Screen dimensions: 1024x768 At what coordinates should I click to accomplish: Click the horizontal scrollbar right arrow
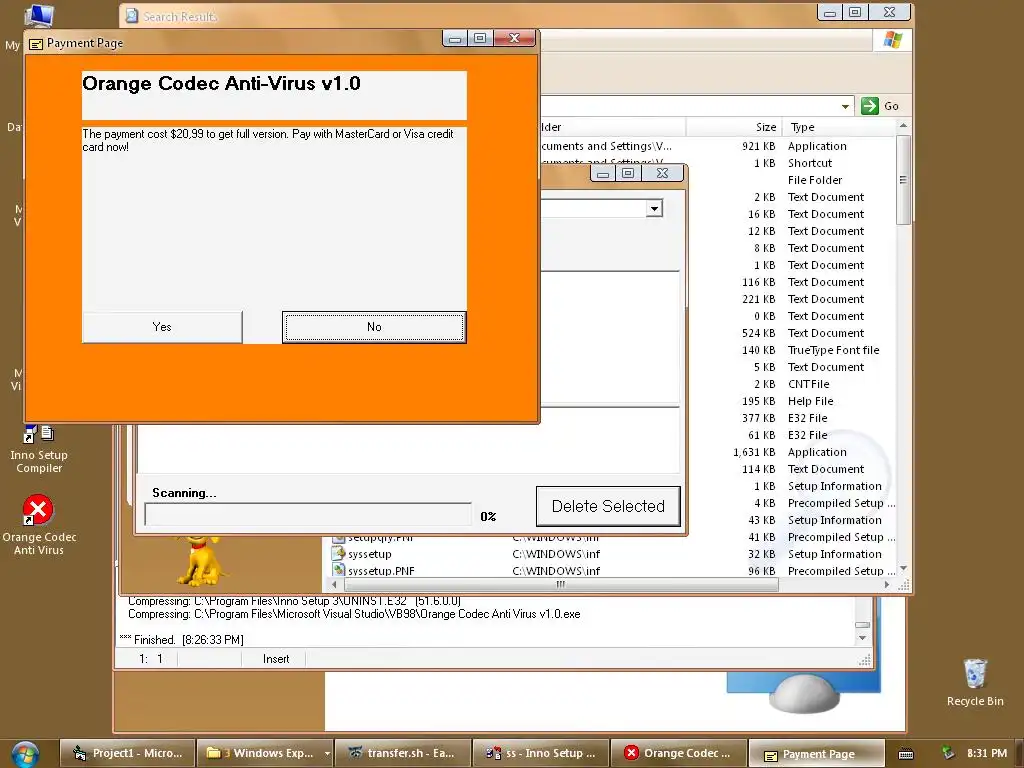[886, 584]
